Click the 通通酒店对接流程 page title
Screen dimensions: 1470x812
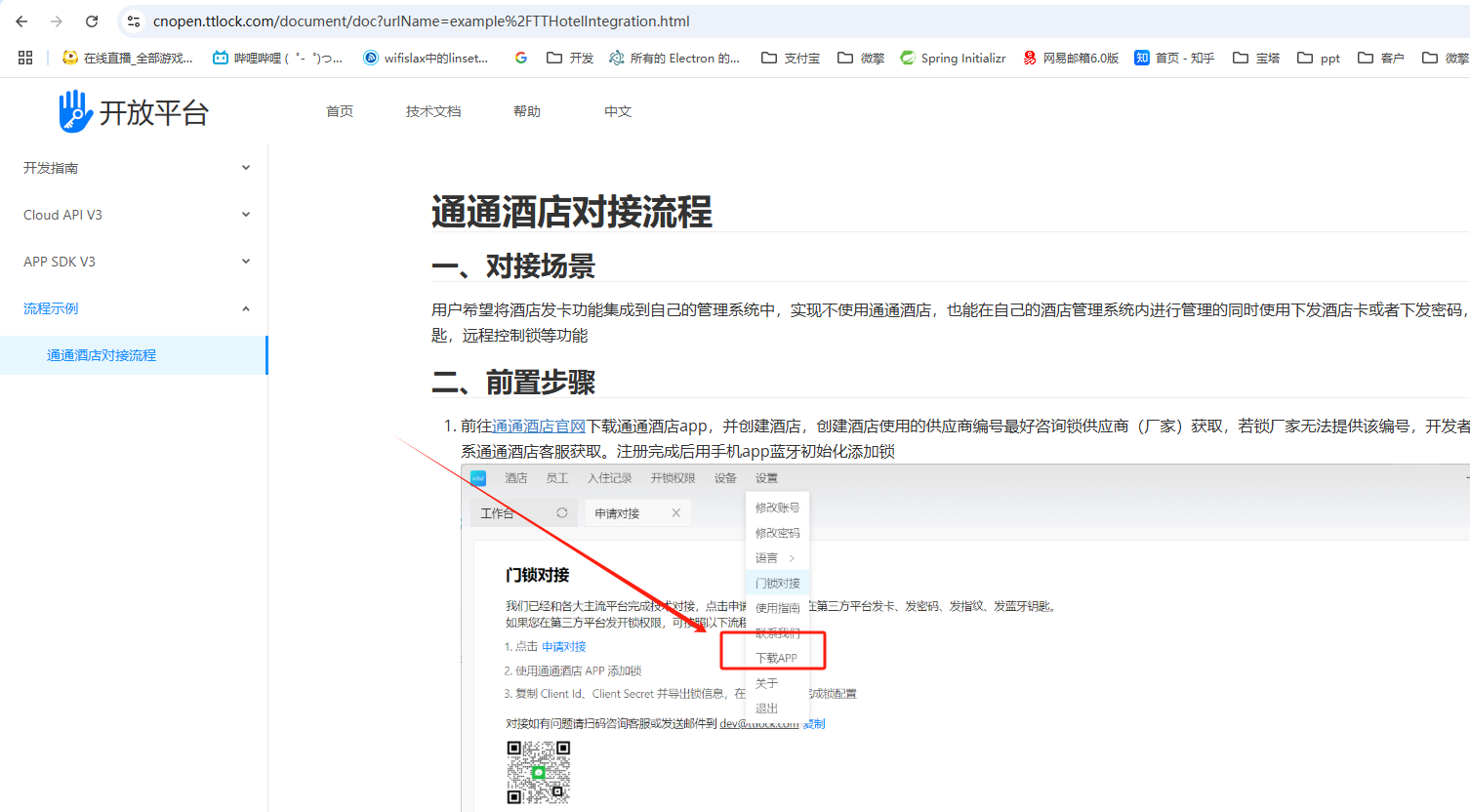point(572,212)
